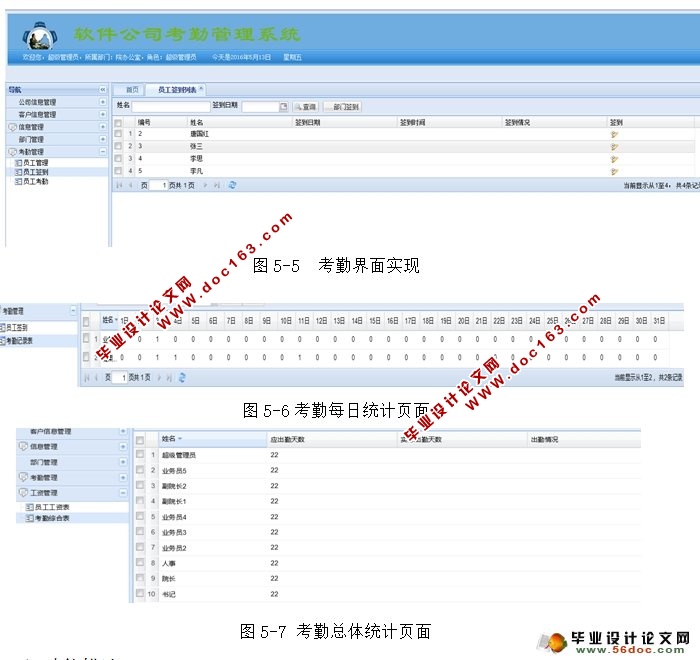Go to next page in Figure 5-6 pager
This screenshot has width=700, height=660.
[159, 378]
